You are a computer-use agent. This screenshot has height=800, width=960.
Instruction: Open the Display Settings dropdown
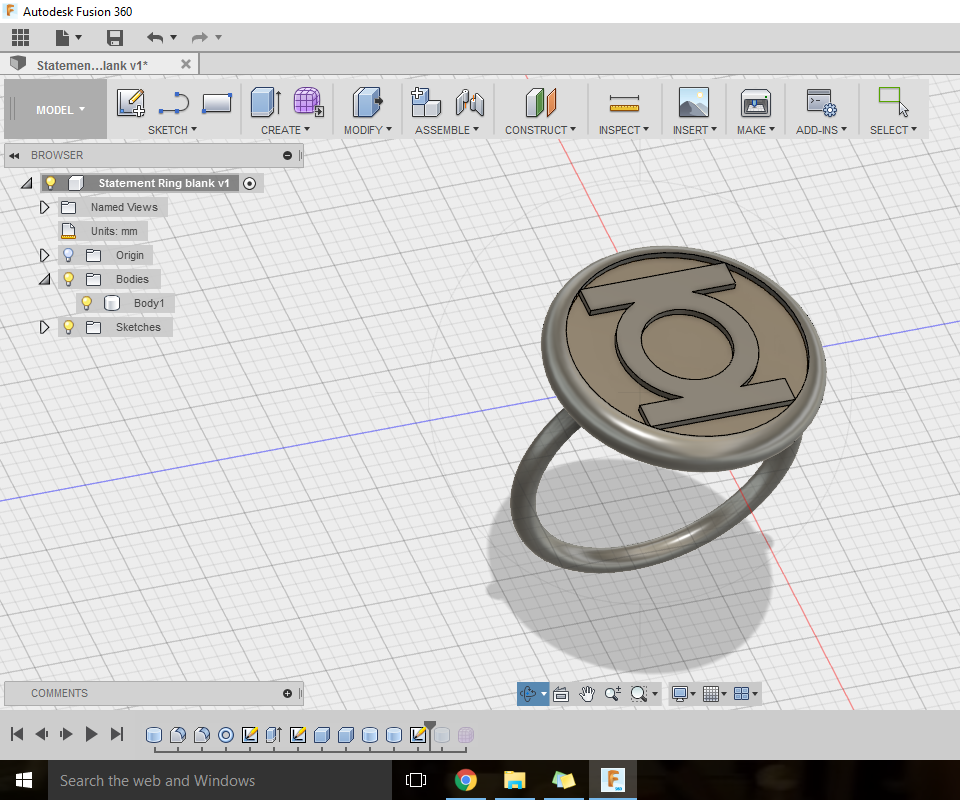683,693
